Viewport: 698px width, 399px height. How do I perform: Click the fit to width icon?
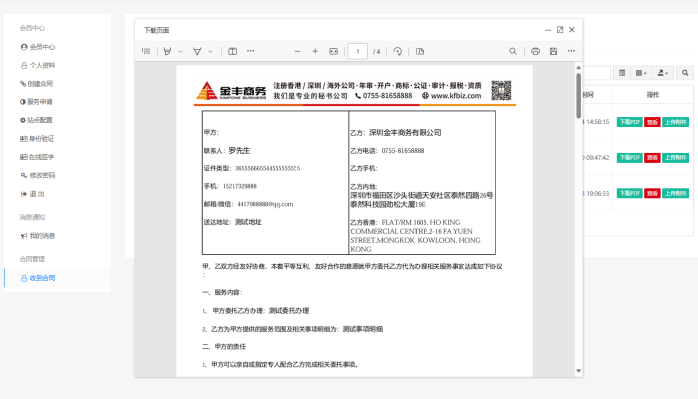click(333, 51)
